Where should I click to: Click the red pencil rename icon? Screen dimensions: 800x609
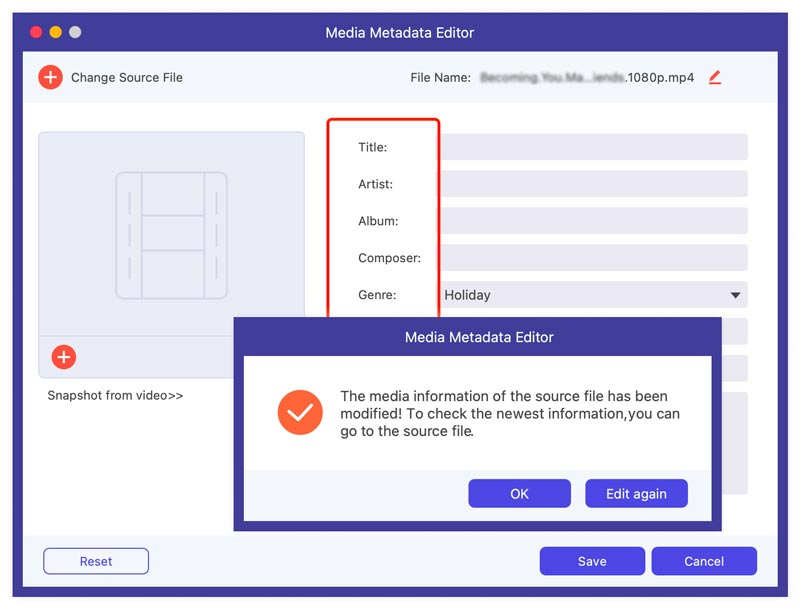tap(714, 77)
